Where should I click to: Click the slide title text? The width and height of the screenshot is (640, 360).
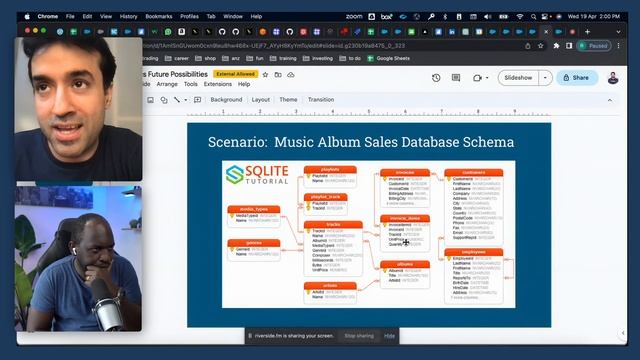(361, 142)
